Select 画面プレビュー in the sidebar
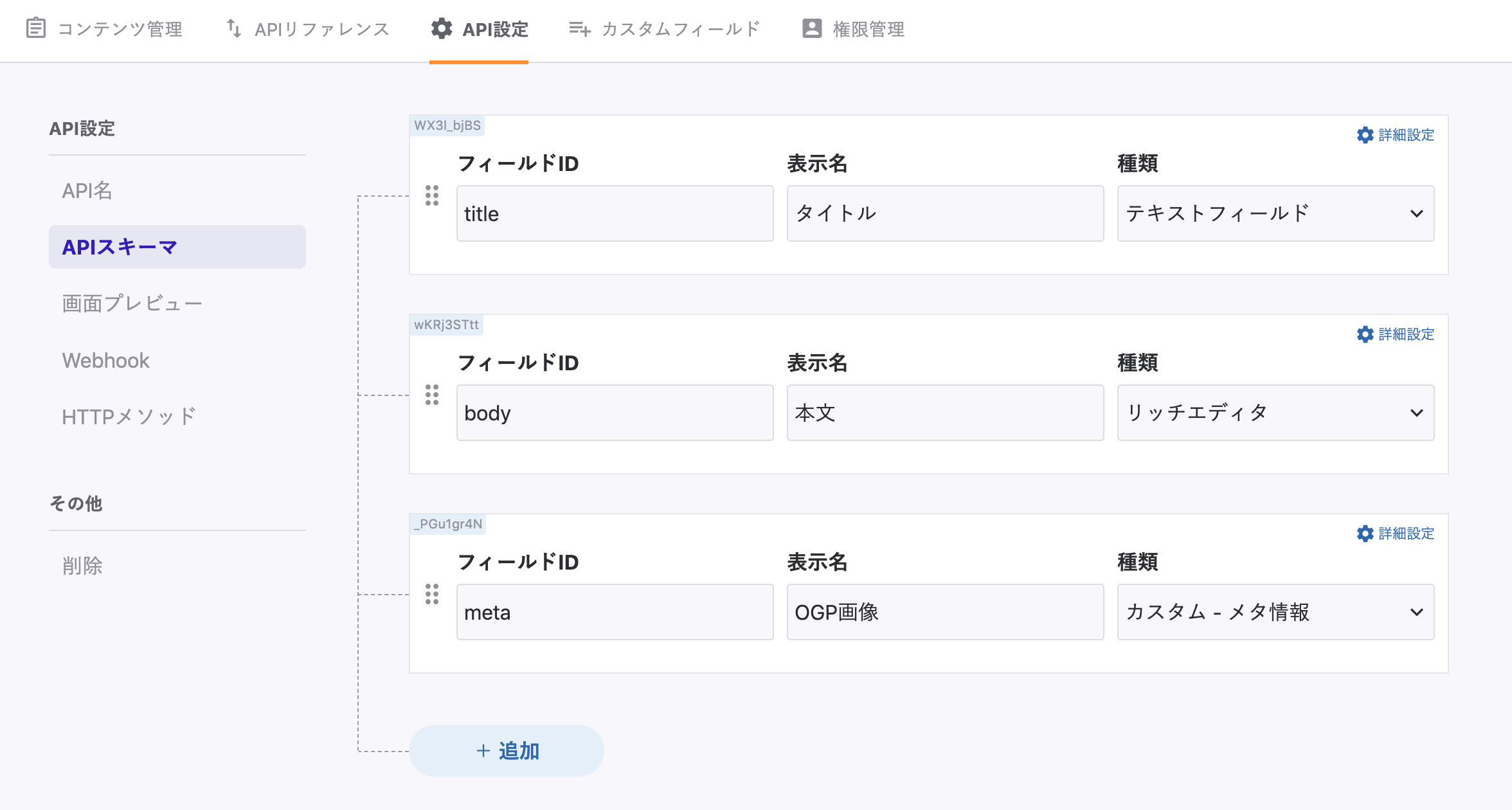 132,303
